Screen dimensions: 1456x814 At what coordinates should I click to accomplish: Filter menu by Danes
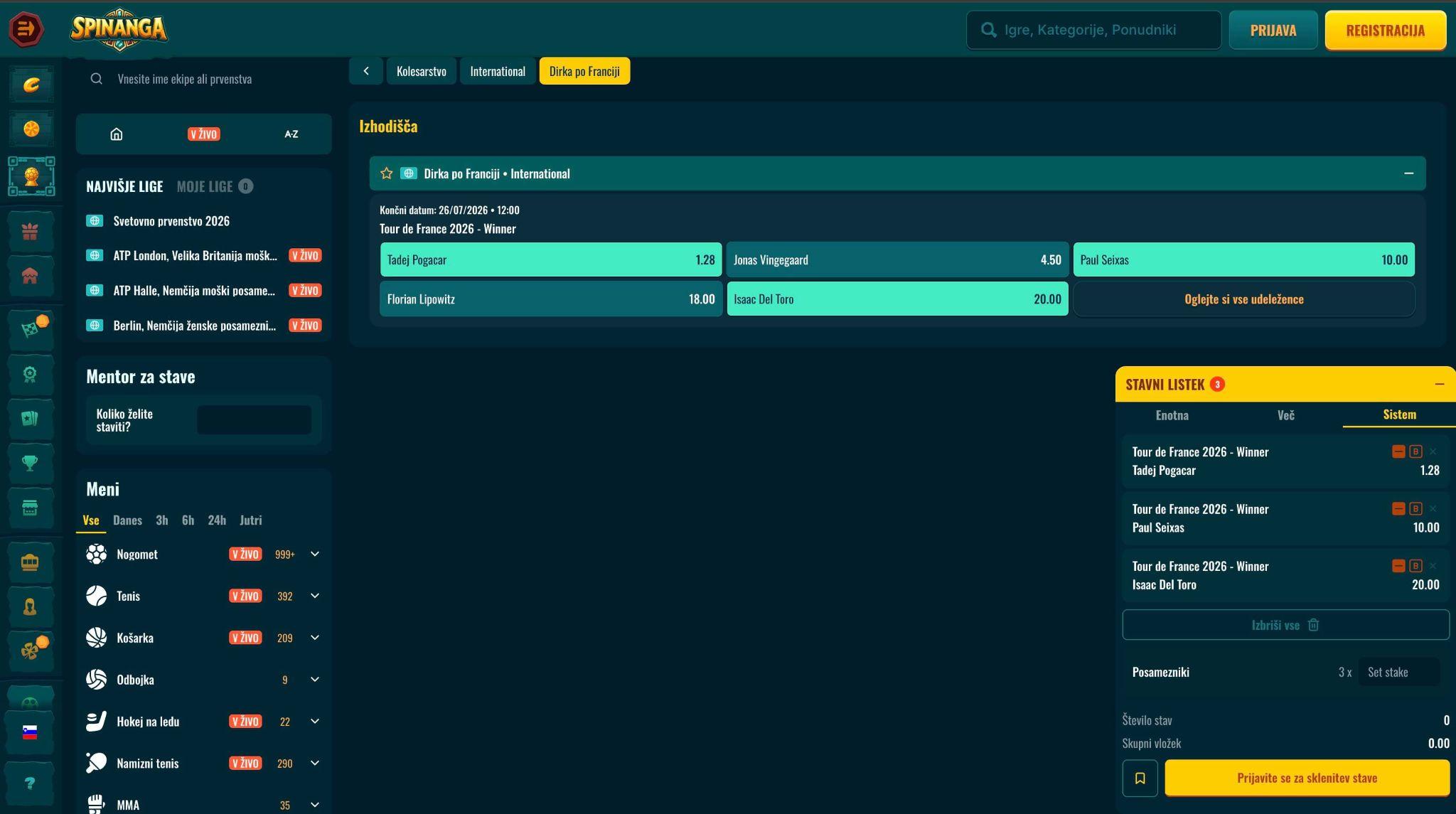click(127, 520)
